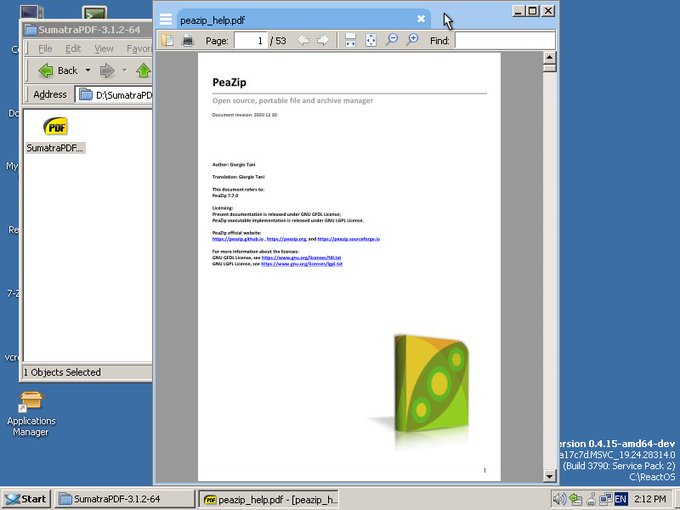Expand the Back button history dropdown
This screenshot has height=510, width=680.
pyautogui.click(x=88, y=70)
